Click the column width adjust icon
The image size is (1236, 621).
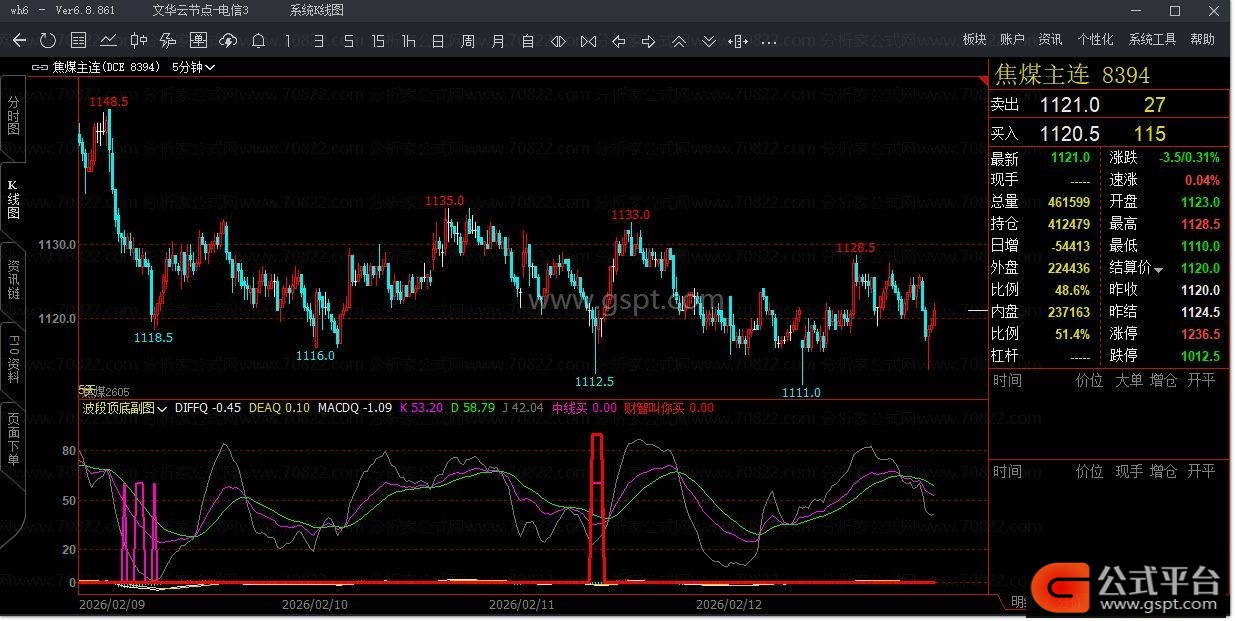point(738,41)
